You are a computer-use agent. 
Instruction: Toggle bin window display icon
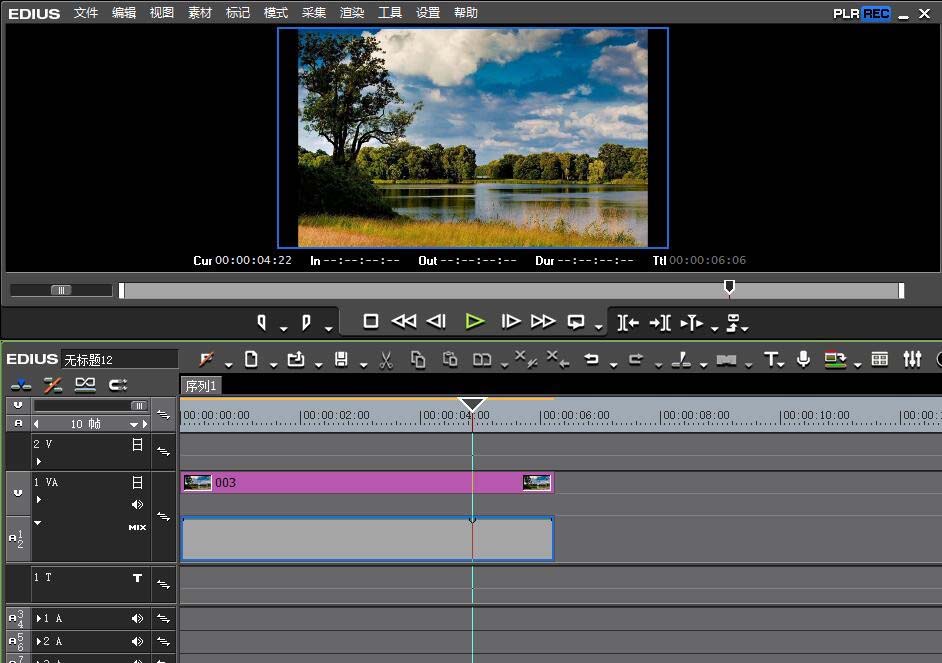[x=880, y=360]
